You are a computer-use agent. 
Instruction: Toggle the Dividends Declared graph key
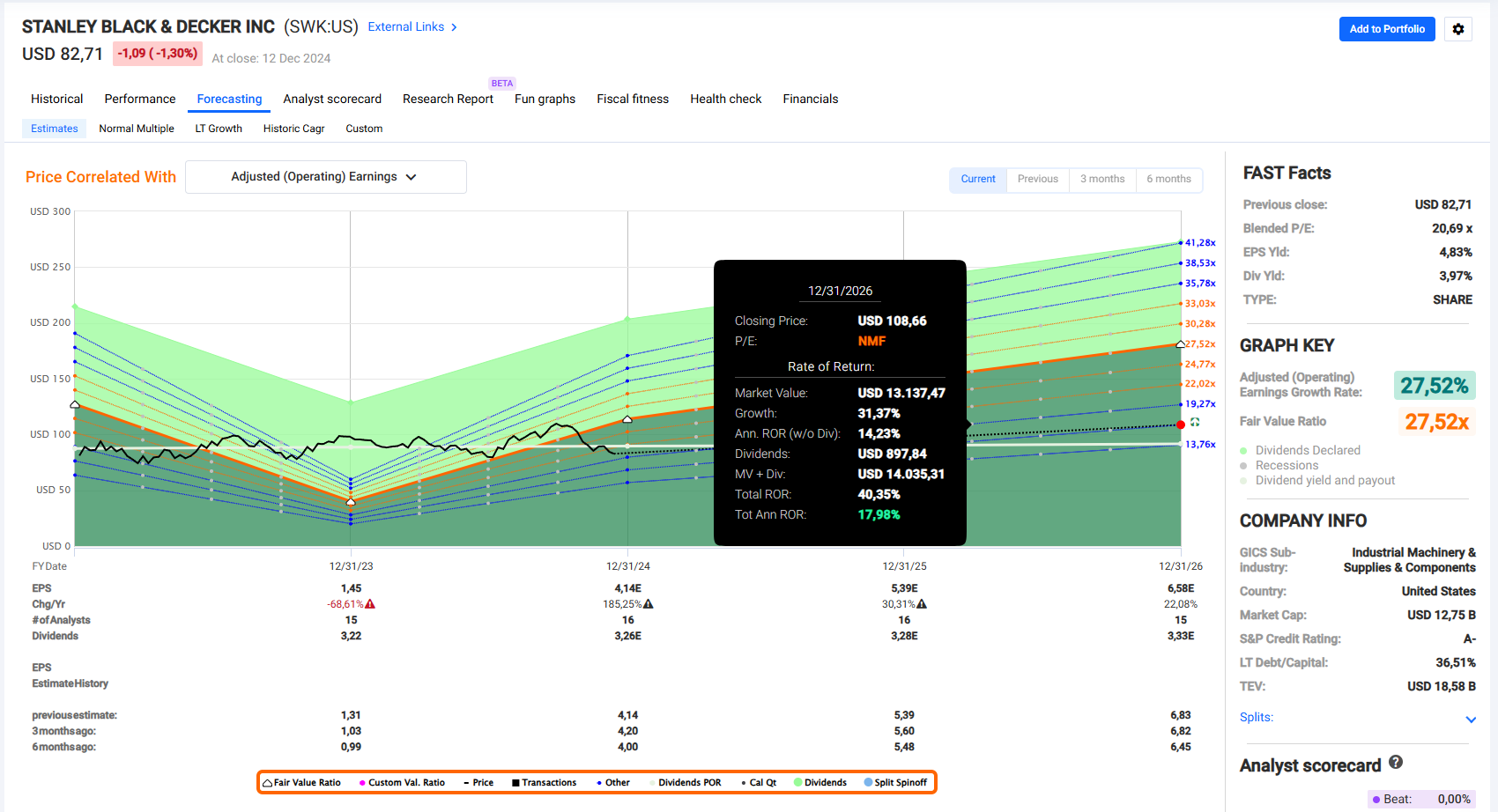1243,451
